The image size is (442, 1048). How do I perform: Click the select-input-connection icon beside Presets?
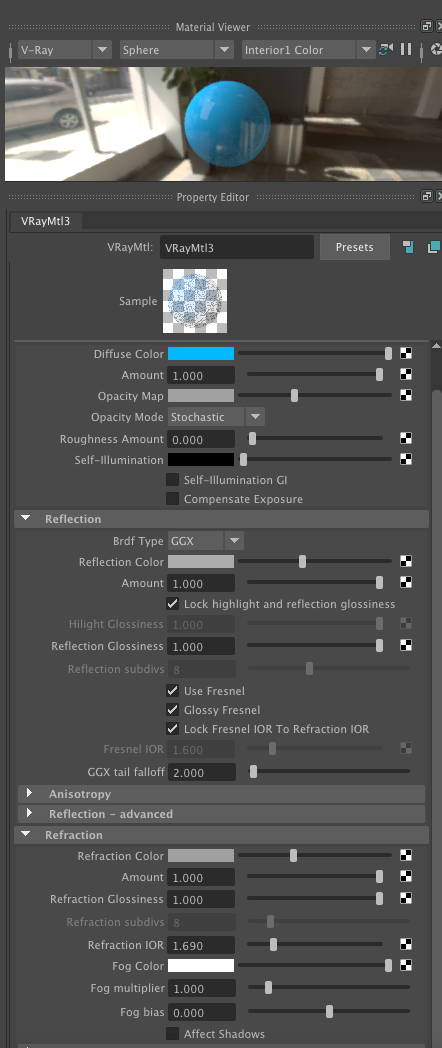point(408,247)
